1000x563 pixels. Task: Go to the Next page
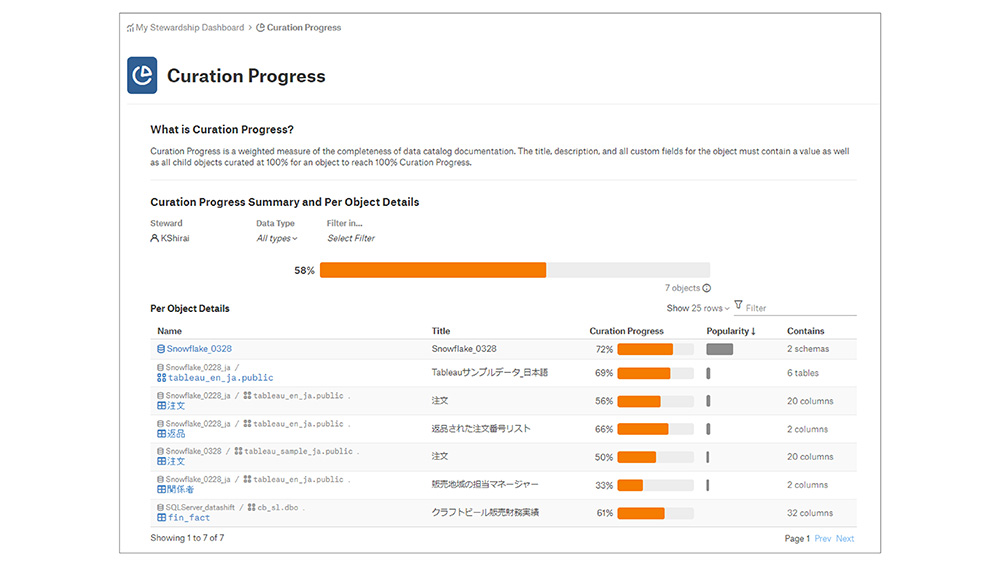pyautogui.click(x=845, y=539)
